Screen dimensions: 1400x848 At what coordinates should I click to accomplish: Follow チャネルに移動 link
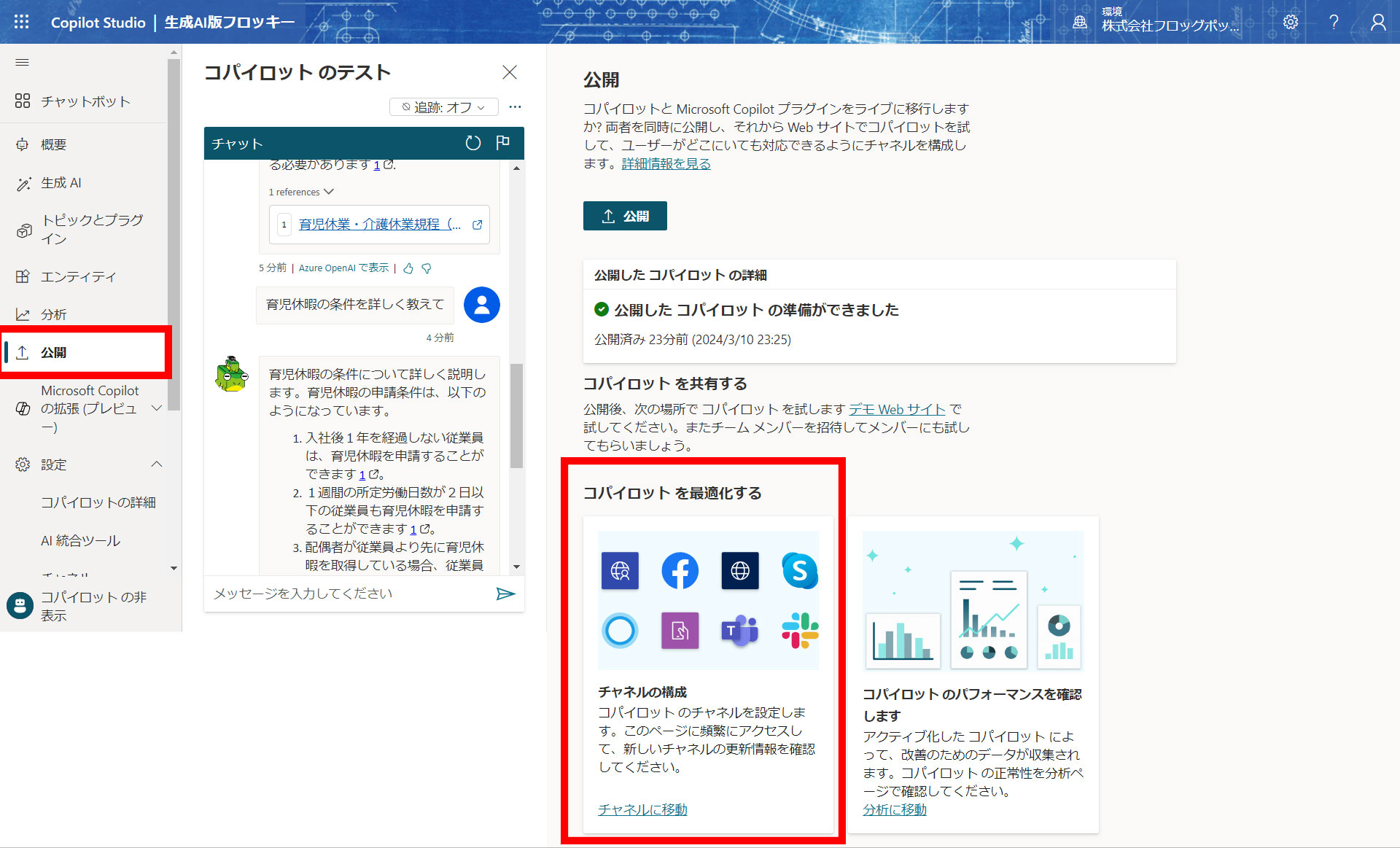tap(642, 809)
